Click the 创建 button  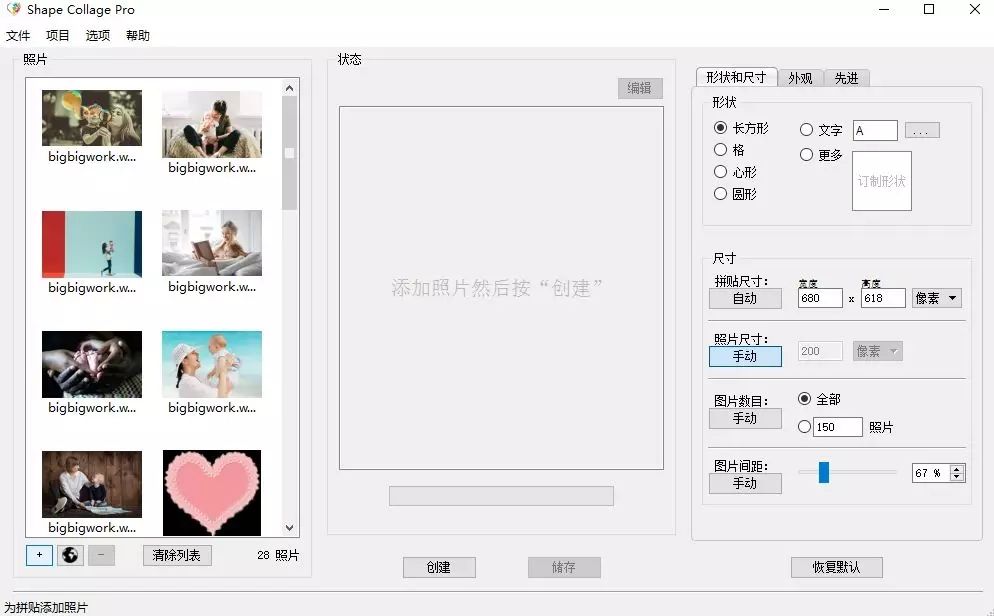tap(439, 567)
